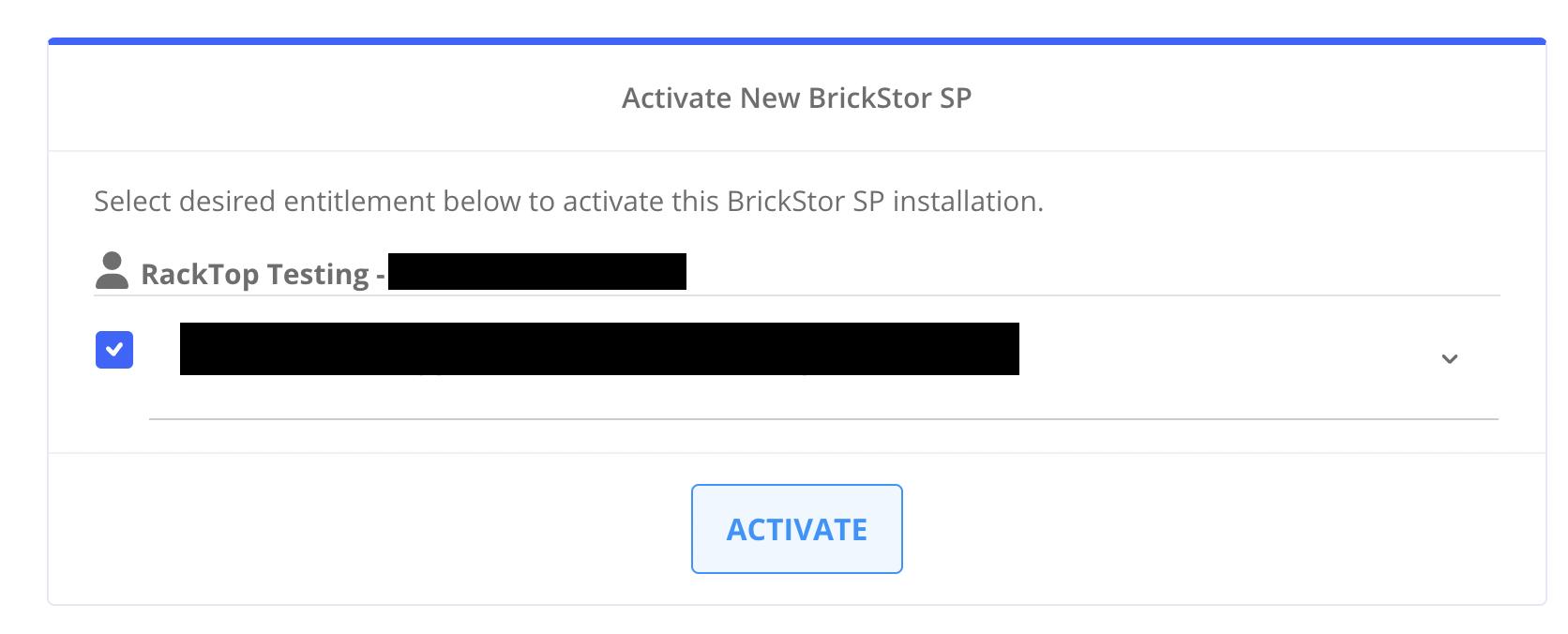
Task: Uncheck the blue entitlement checkbox
Action: point(114,350)
